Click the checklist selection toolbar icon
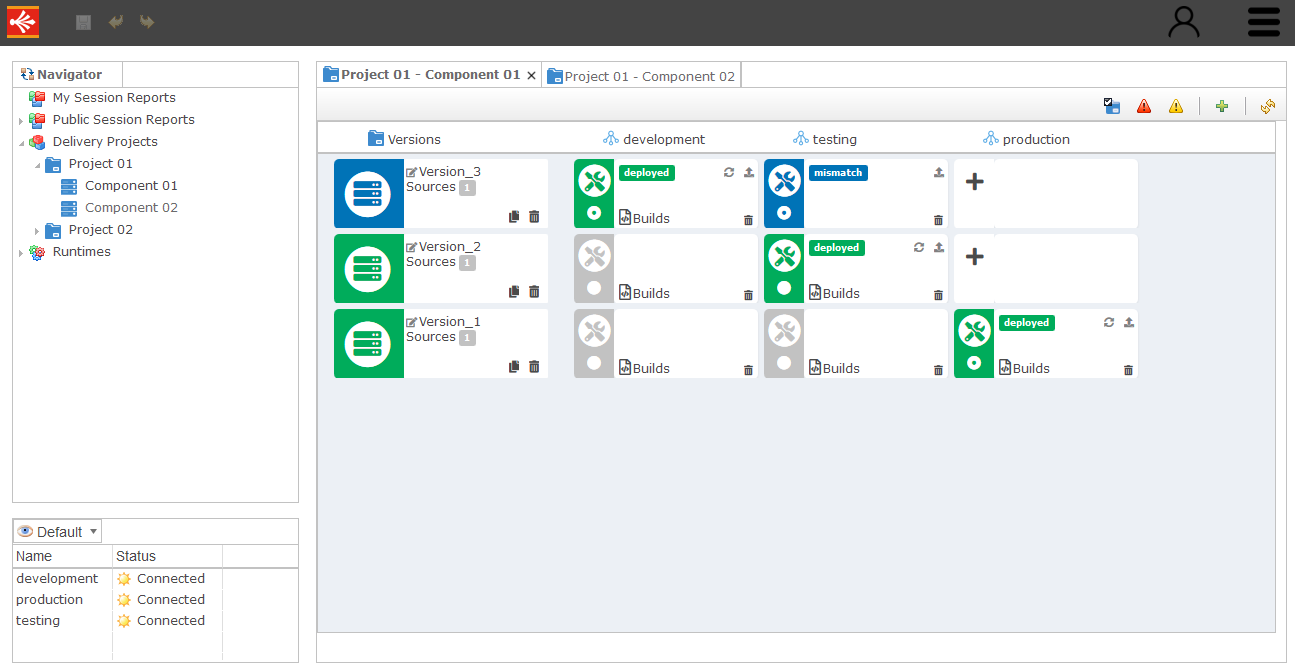Image resolution: width=1295 pixels, height=669 pixels. [x=1112, y=106]
